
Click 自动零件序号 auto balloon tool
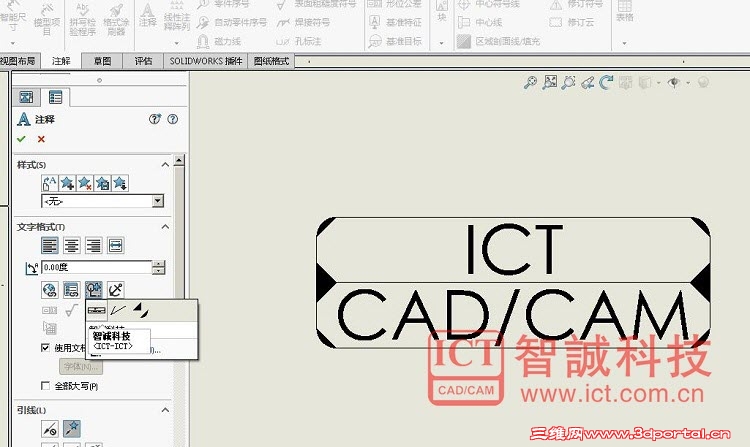pos(232,22)
